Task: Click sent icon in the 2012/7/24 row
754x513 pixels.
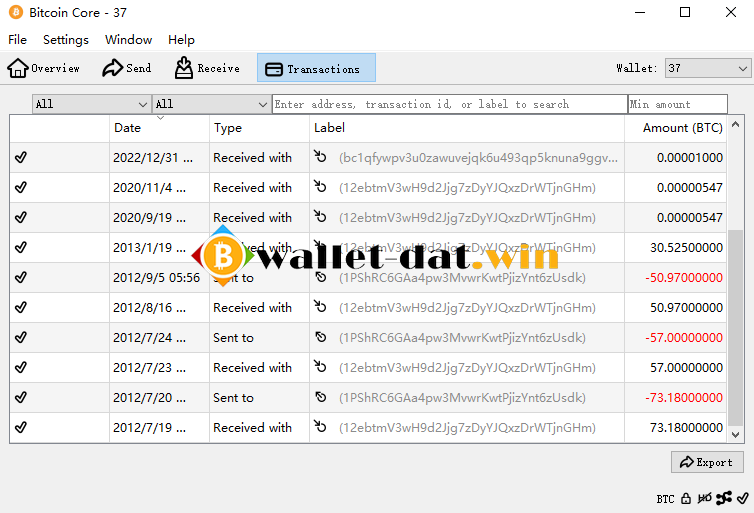Action: 321,338
